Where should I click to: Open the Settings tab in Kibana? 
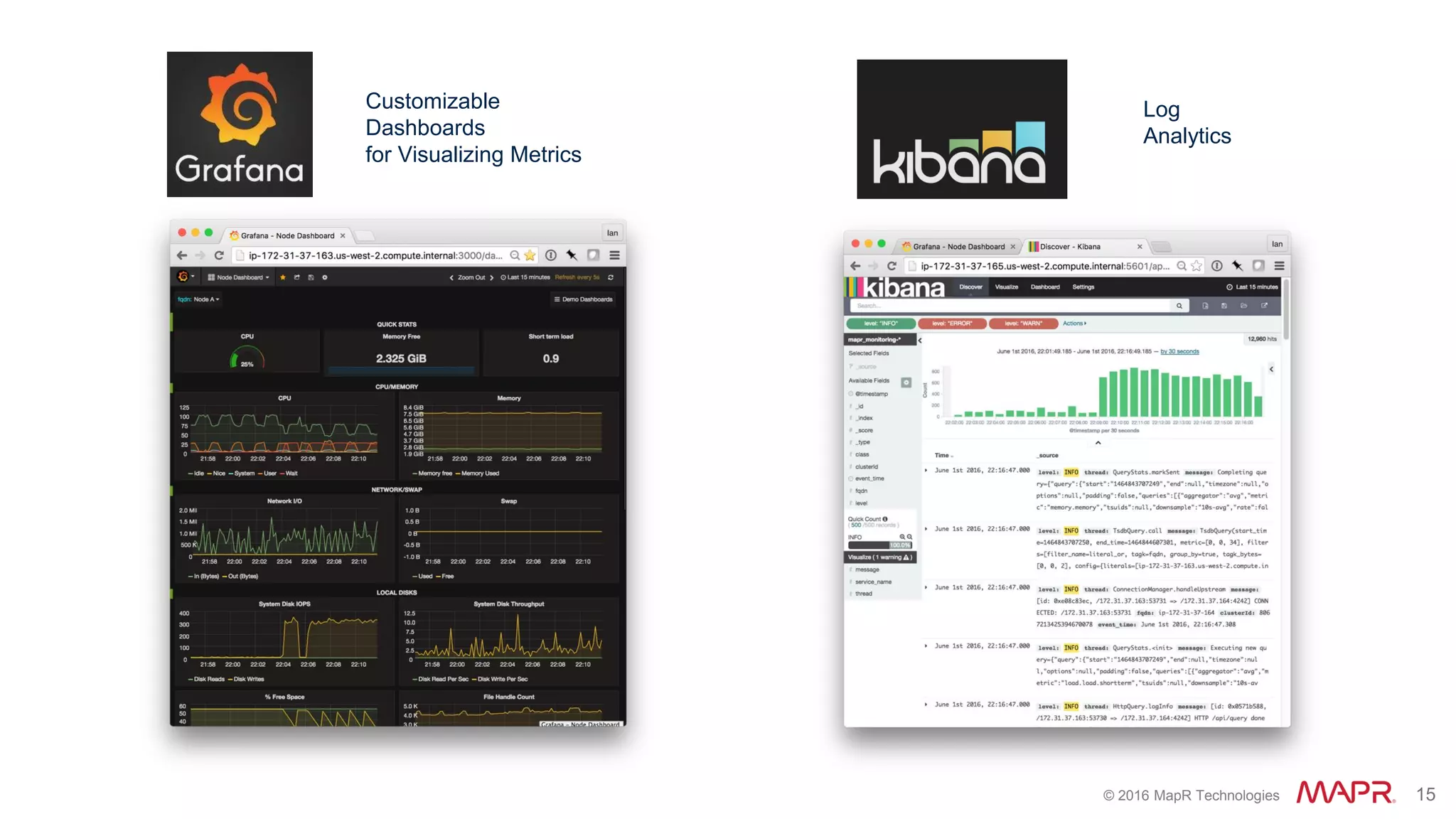(1083, 287)
